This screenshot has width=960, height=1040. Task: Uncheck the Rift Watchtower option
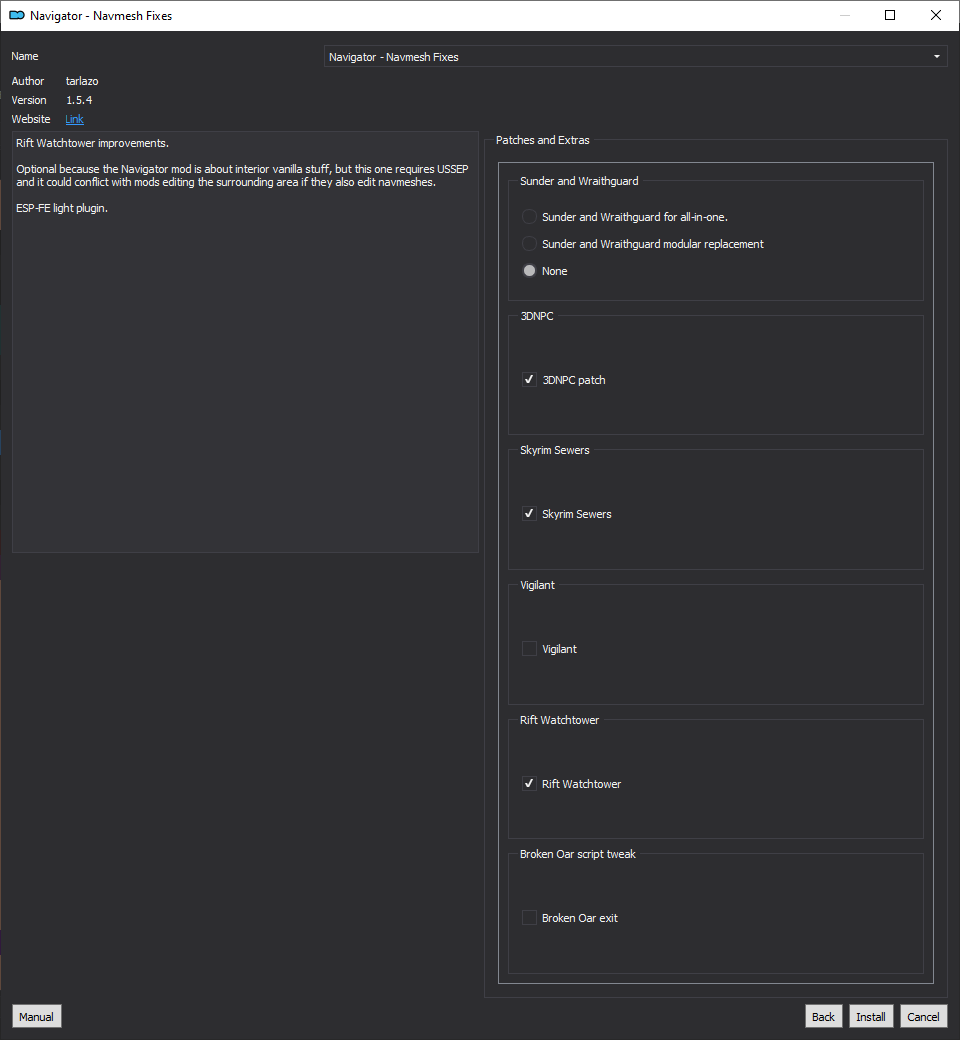click(529, 783)
